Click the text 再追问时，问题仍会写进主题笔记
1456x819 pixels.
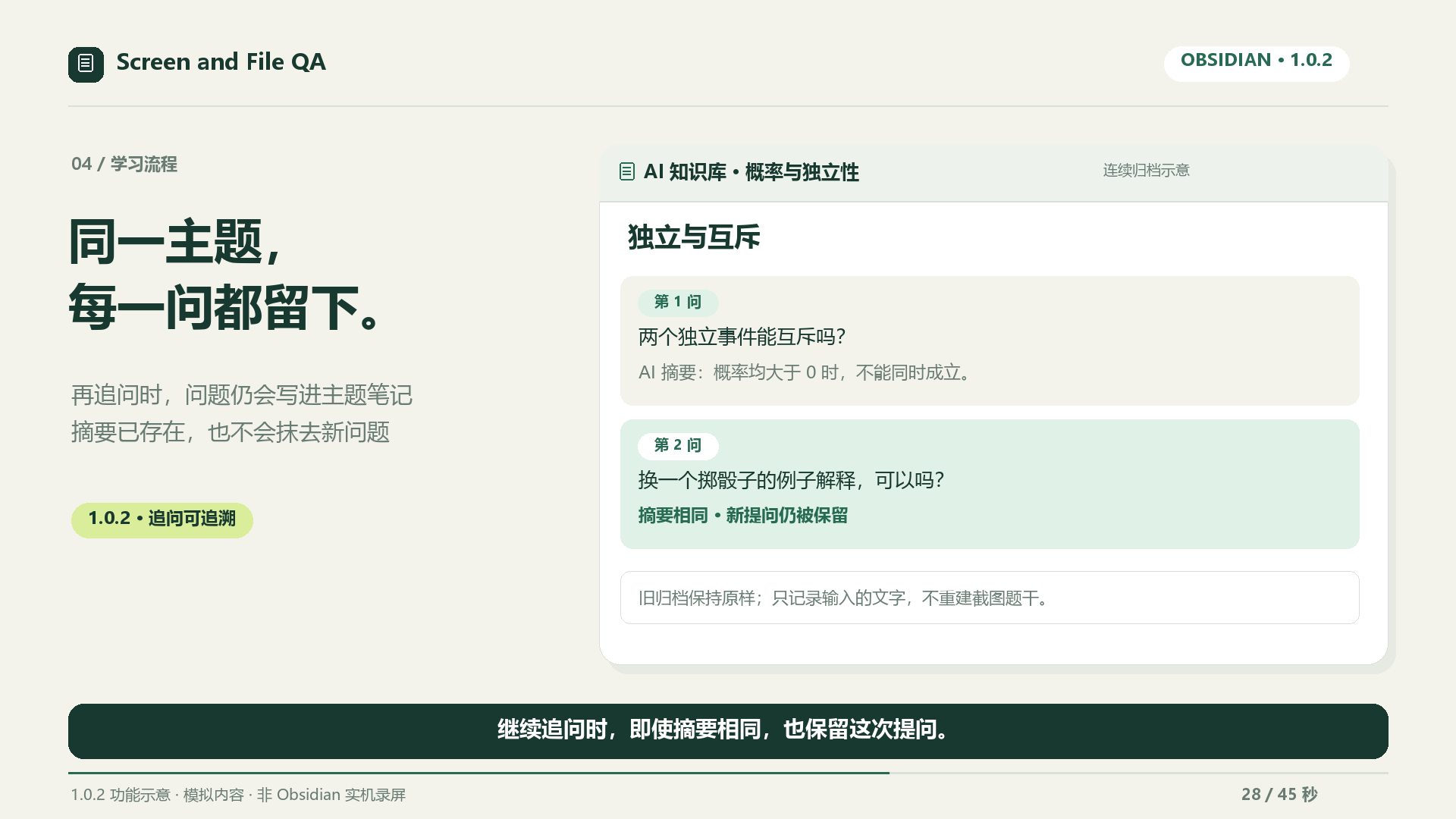click(242, 395)
